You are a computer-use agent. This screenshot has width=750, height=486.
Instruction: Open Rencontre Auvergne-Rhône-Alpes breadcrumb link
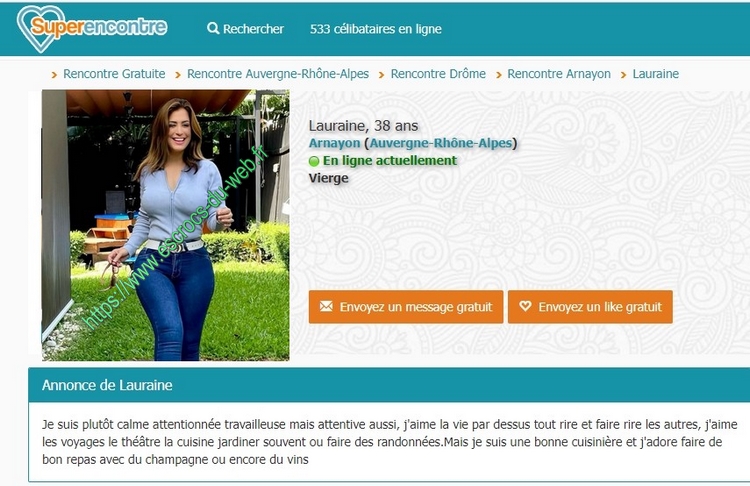click(278, 74)
